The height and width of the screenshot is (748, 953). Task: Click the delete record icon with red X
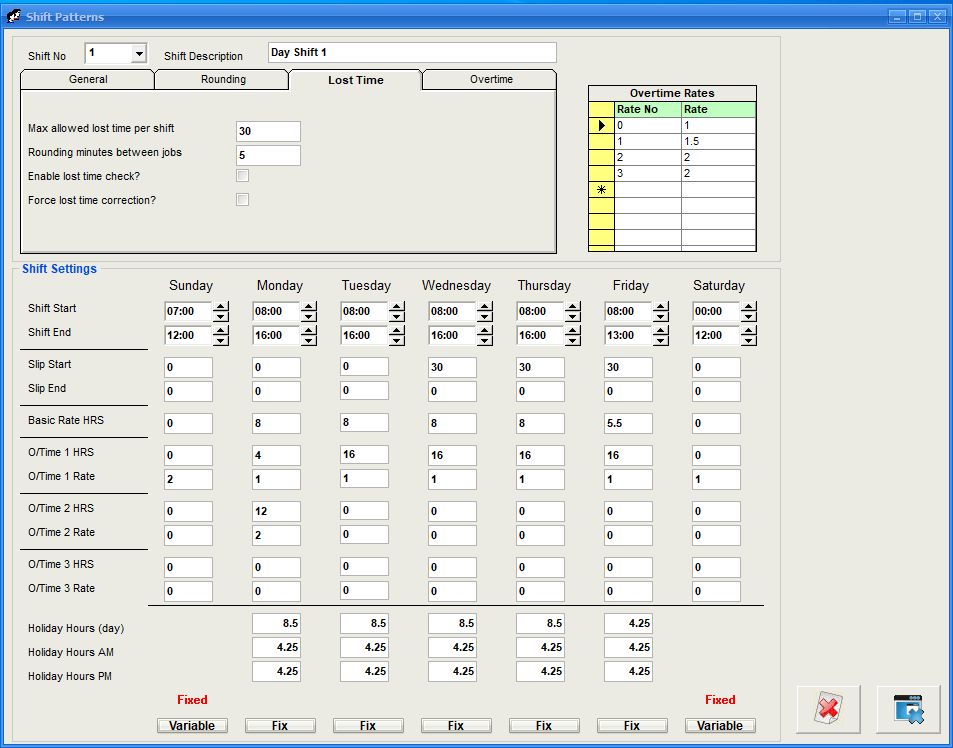point(828,710)
